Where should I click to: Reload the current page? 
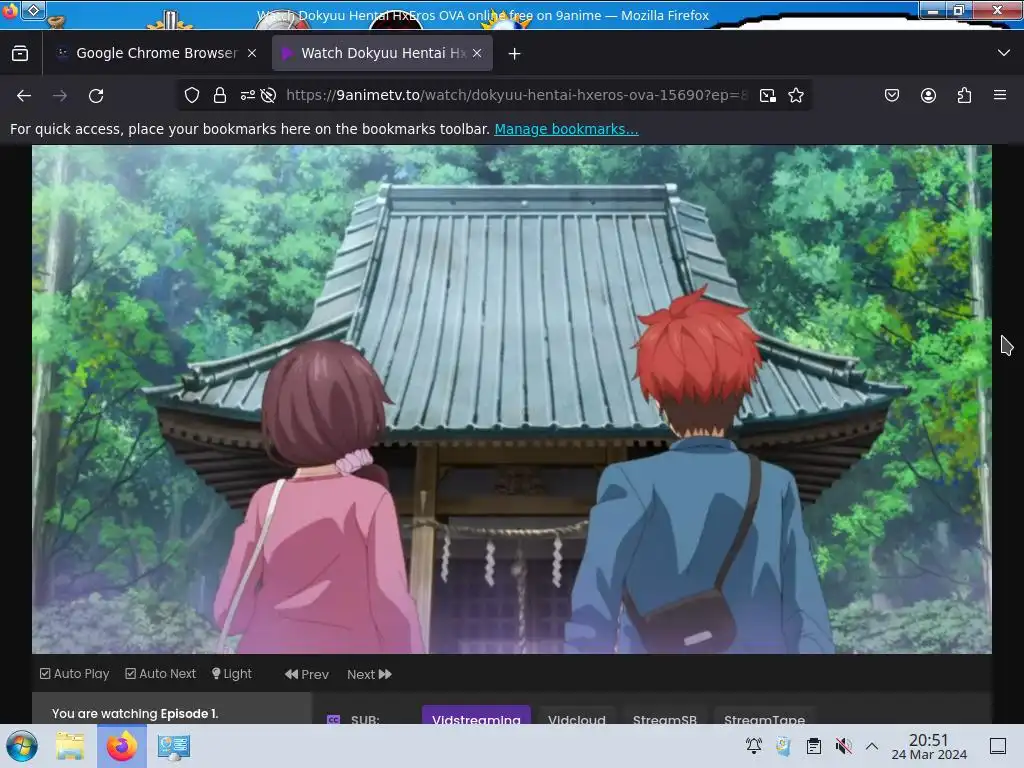click(x=96, y=96)
